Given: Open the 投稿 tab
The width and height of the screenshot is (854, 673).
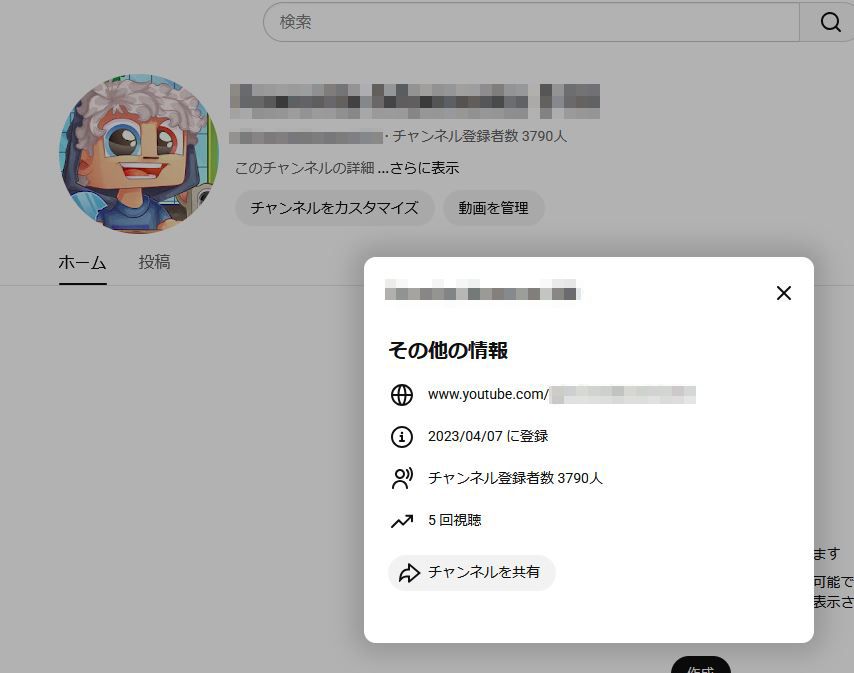Looking at the screenshot, I should tap(154, 263).
